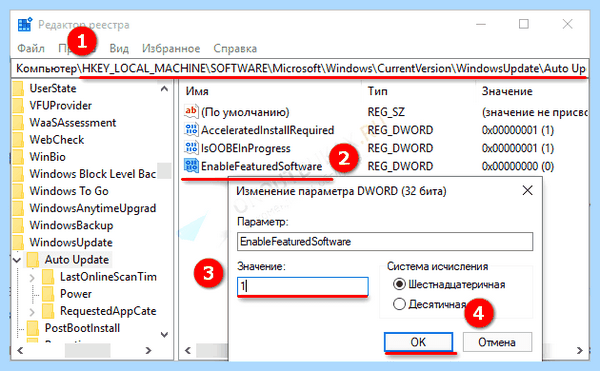The image size is (600, 371).
Task: Collapse the Auto Update tree node
Action: pos(17,260)
